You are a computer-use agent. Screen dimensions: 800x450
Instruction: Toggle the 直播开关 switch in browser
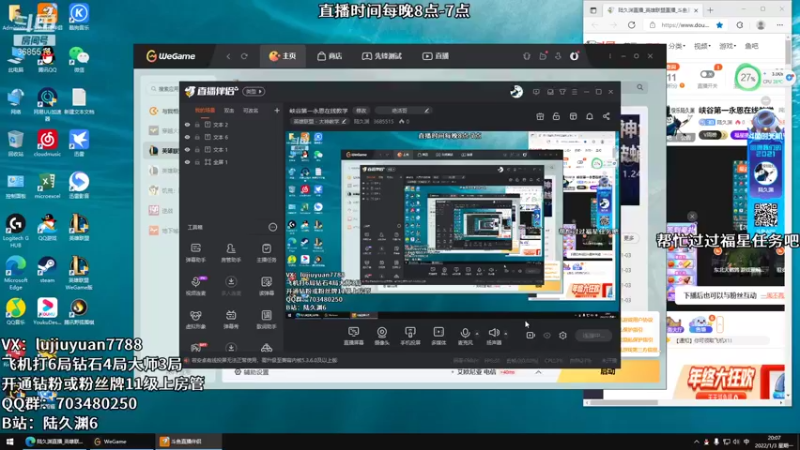(x=707, y=74)
